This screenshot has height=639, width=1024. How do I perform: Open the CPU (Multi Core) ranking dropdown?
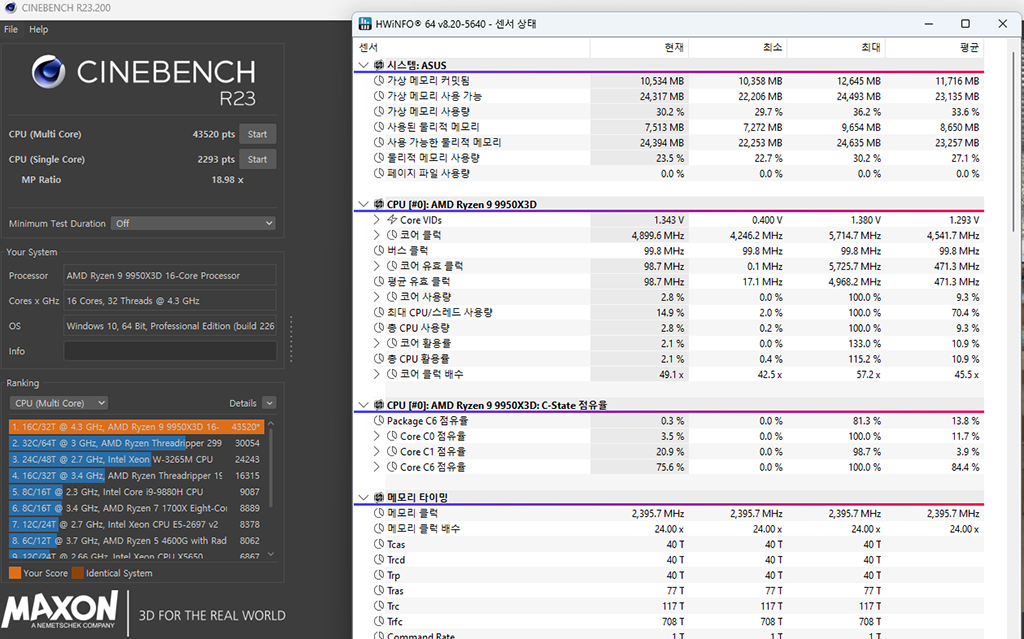coord(58,403)
